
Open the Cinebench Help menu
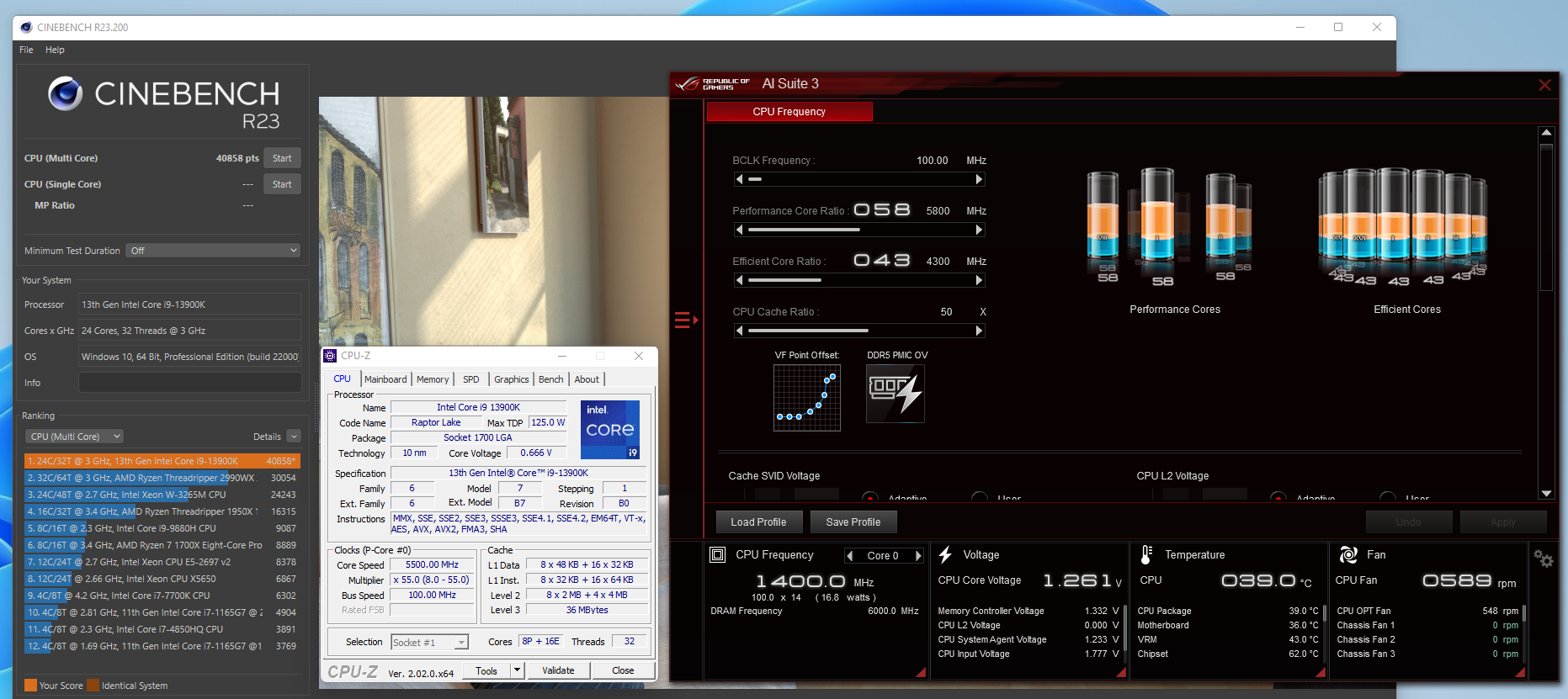pos(55,50)
